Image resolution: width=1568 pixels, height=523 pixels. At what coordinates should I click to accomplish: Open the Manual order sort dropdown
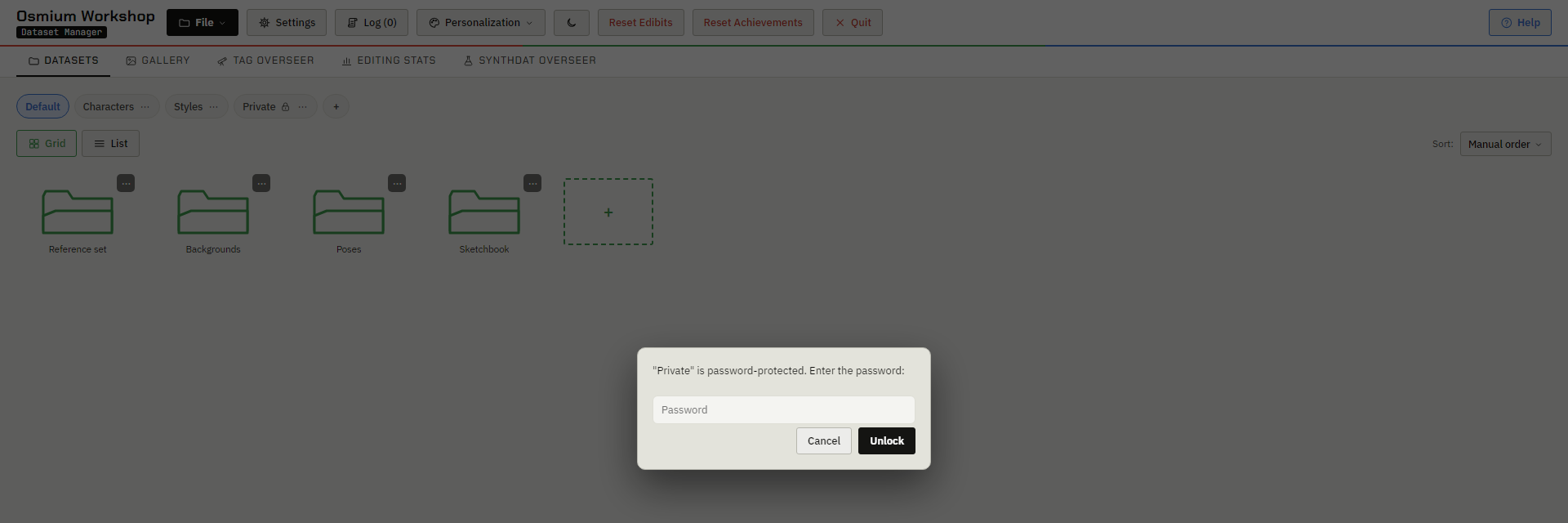pos(1505,144)
